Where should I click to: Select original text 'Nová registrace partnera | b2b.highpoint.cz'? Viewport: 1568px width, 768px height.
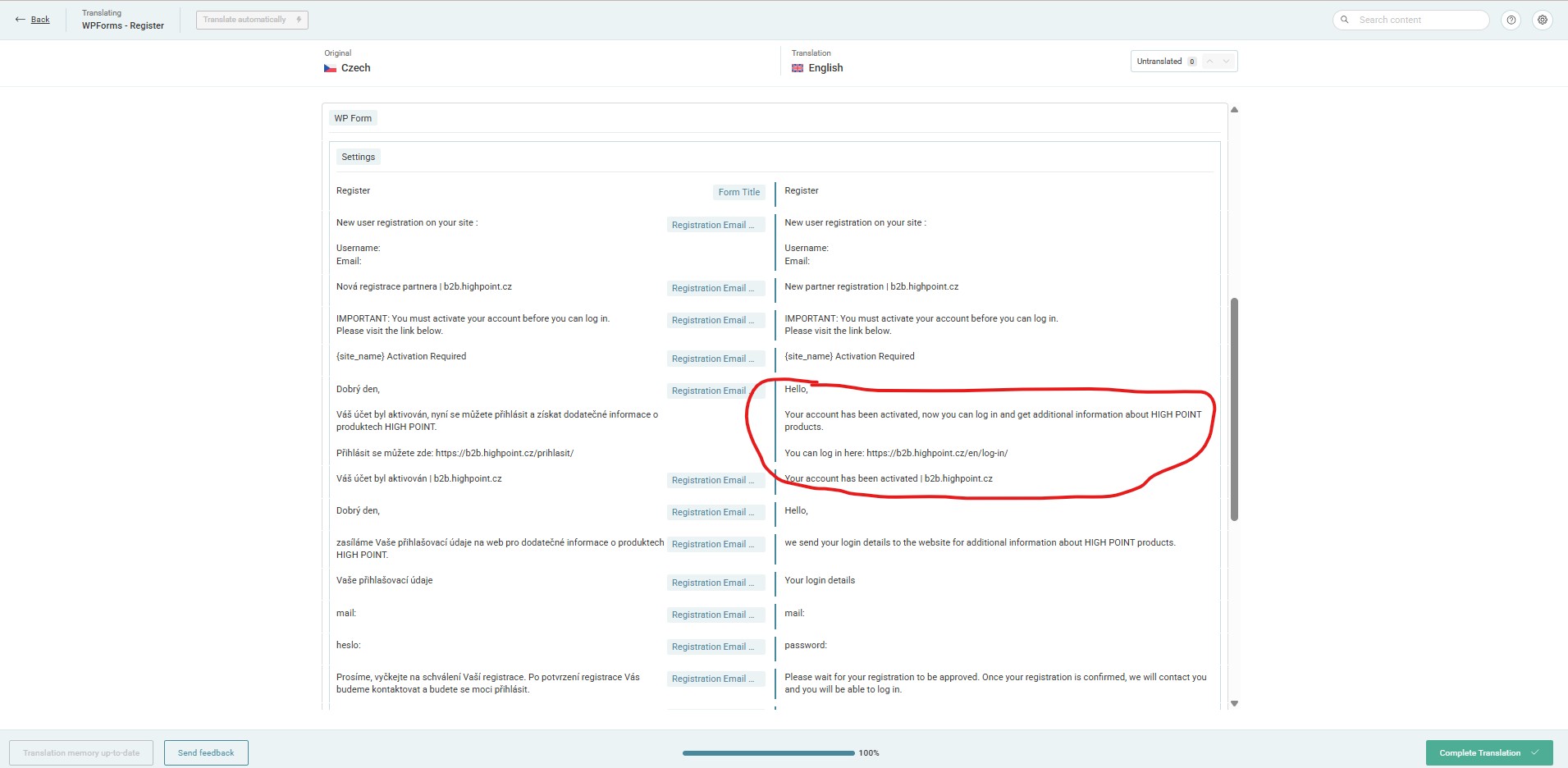(x=424, y=287)
